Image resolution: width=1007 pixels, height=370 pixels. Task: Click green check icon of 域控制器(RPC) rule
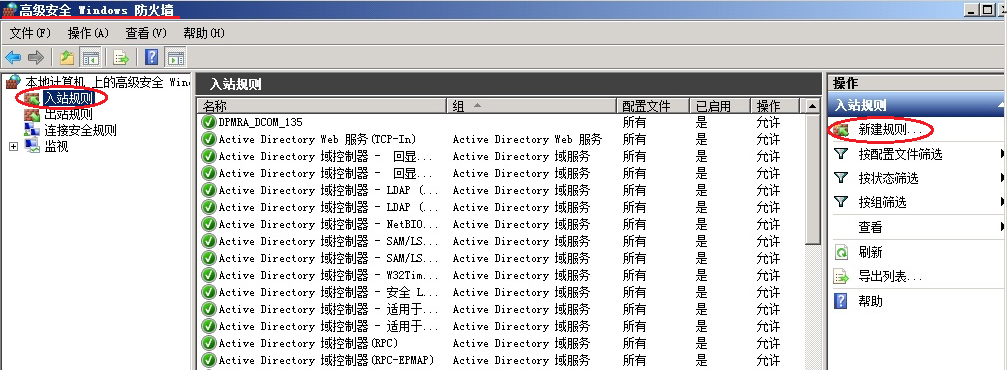pos(208,343)
